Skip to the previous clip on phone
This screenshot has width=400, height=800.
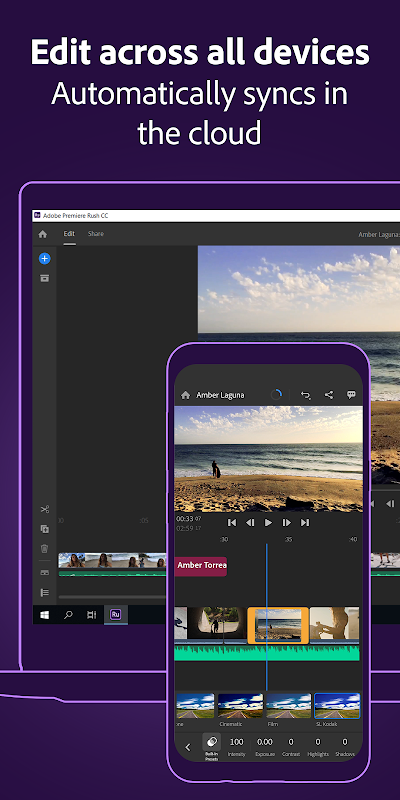pos(232,522)
